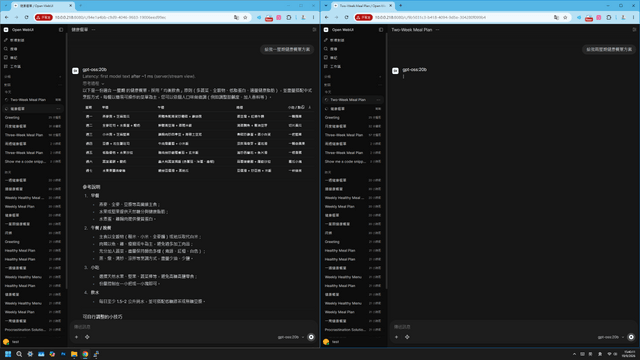Stop generation with the round button in the right window
This screenshot has width=640, height=360.
tap(631, 337)
